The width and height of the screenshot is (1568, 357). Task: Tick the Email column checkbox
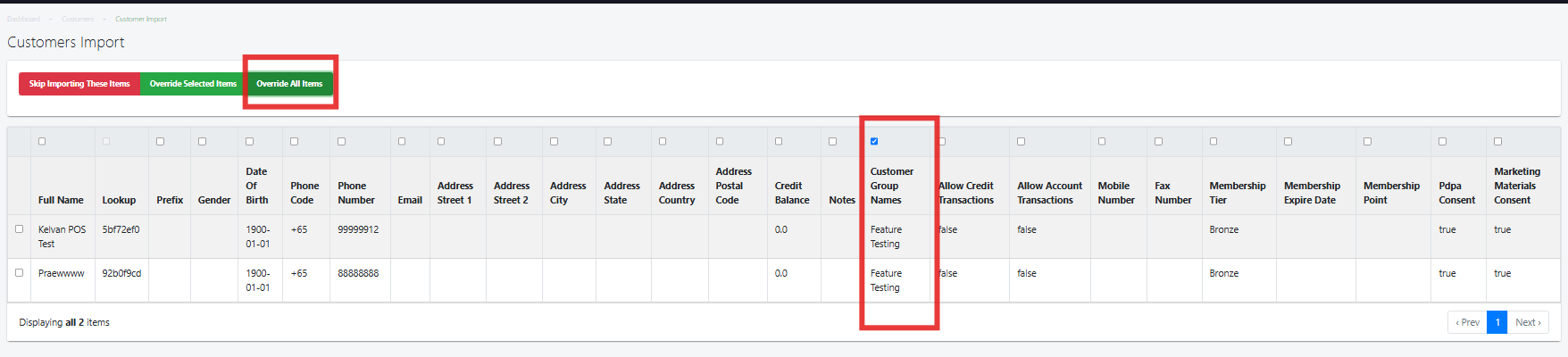click(402, 141)
